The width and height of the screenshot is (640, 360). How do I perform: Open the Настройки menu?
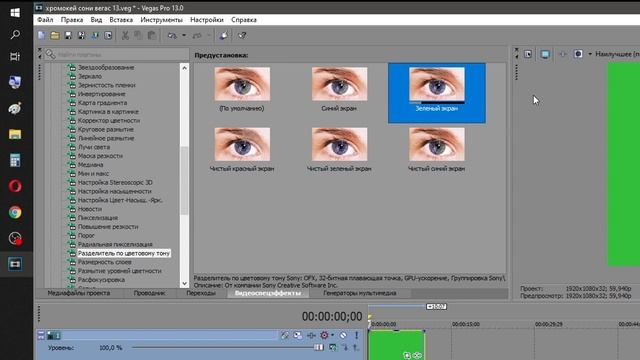coord(207,20)
